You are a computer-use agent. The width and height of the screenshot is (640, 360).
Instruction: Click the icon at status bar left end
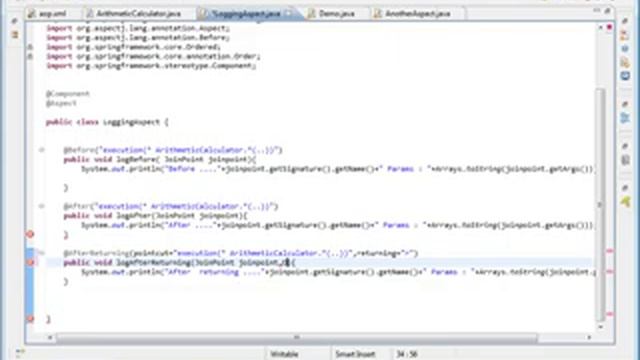coord(20,352)
